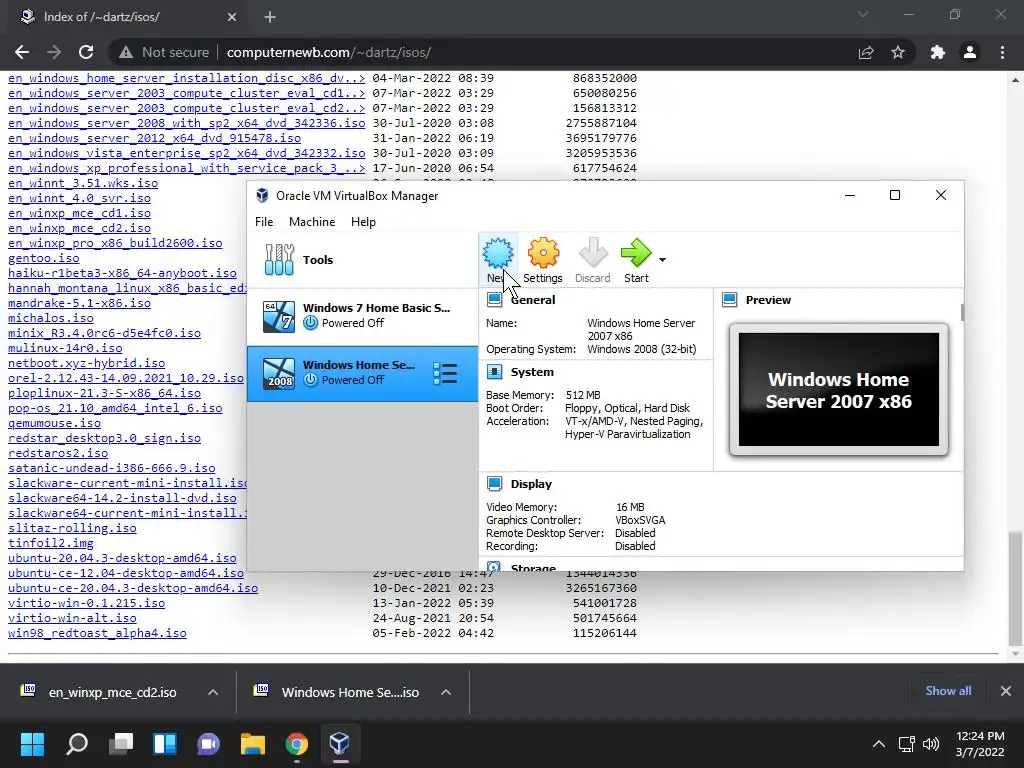Reload the Chrome page

pos(86,52)
